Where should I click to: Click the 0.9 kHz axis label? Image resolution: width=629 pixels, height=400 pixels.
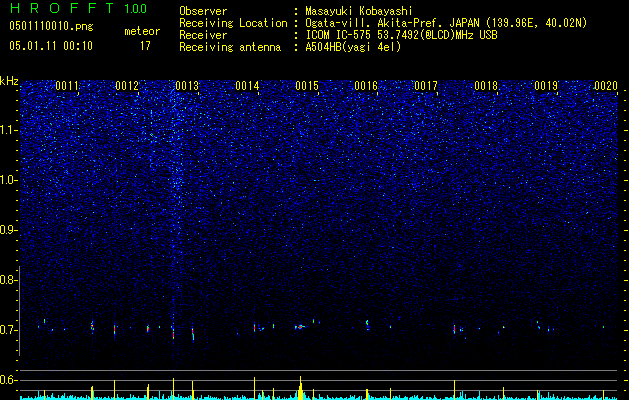9,230
